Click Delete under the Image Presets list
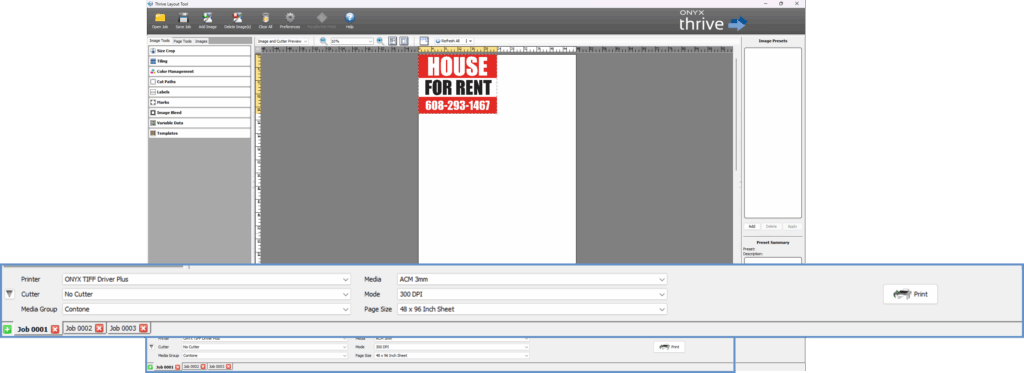Image resolution: width=1024 pixels, height=373 pixels. (771, 226)
